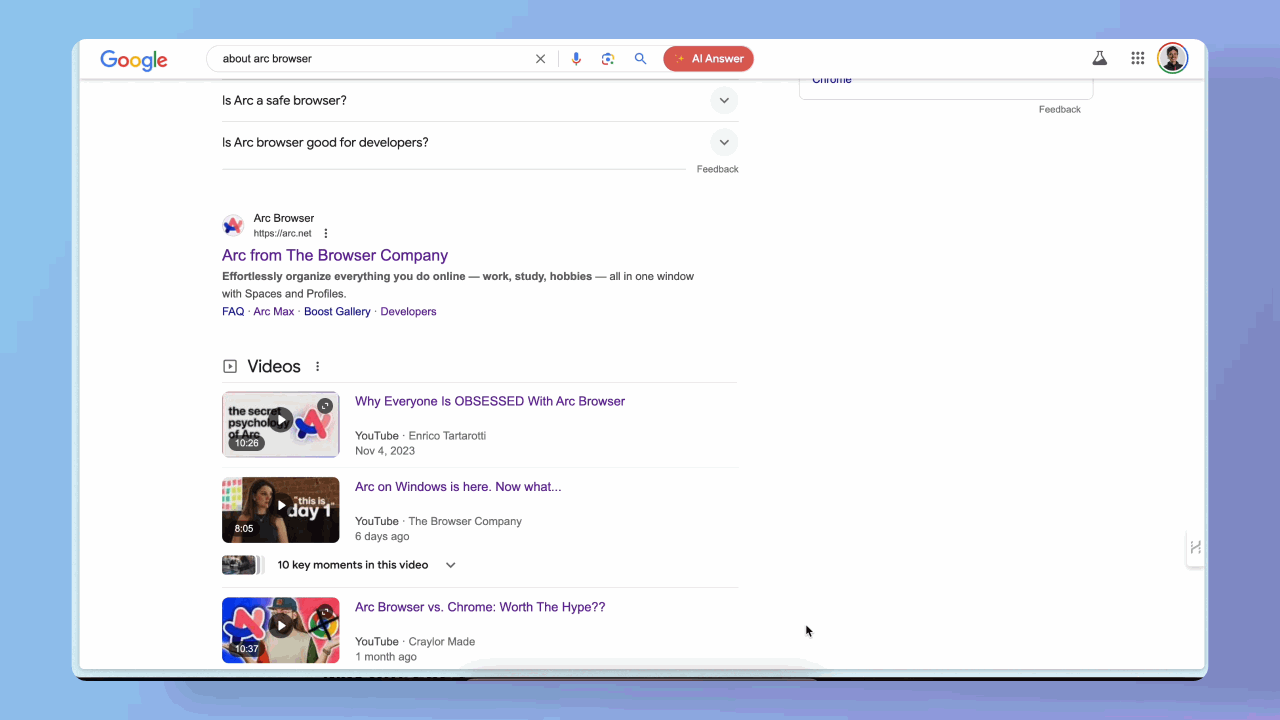The height and width of the screenshot is (720, 1280).
Task: Click 'YouTube · The Browser Company' source text
Action: point(438,521)
